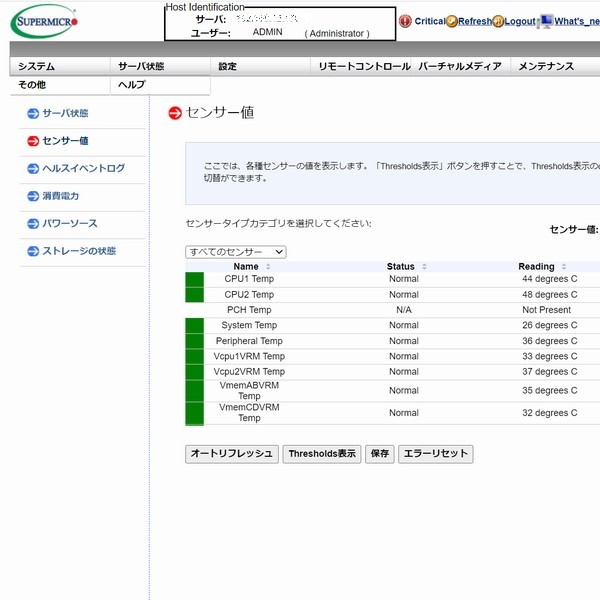Open the メンテナンス menu
The height and width of the screenshot is (600, 600).
tap(546, 66)
